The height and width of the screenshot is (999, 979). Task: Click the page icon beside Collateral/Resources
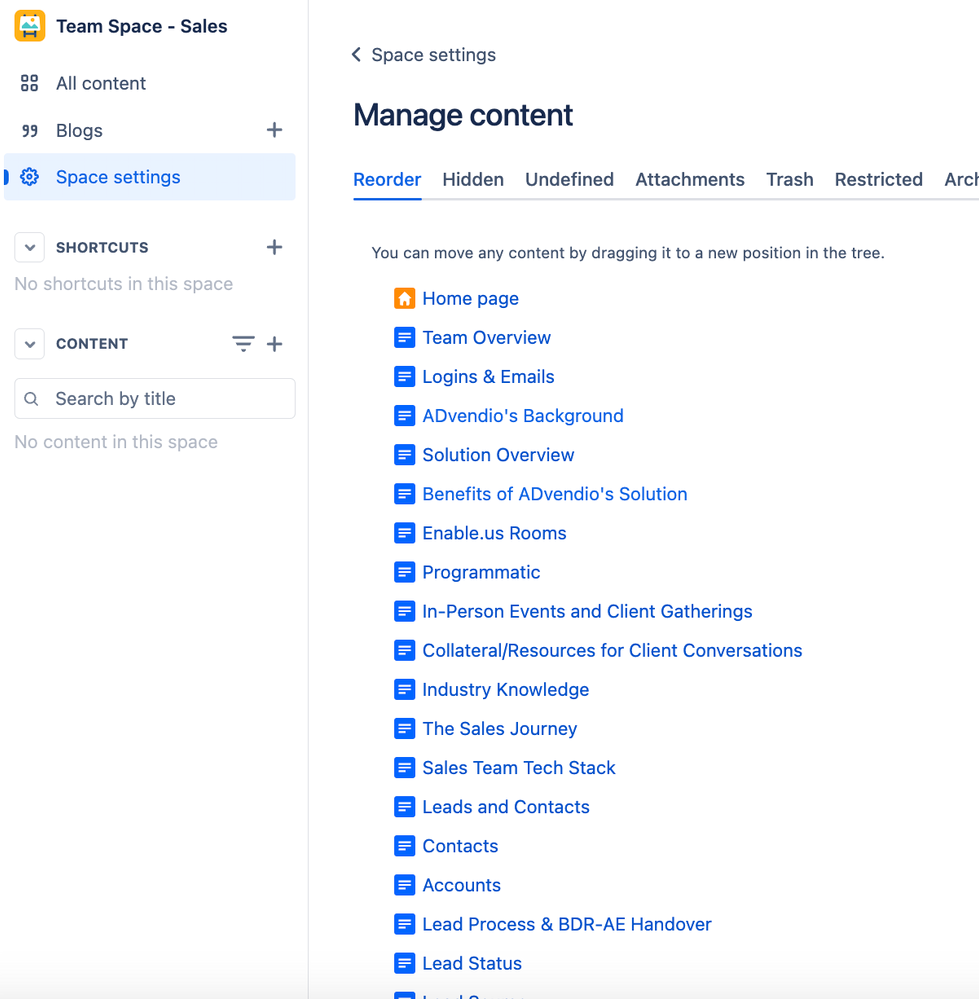click(404, 650)
